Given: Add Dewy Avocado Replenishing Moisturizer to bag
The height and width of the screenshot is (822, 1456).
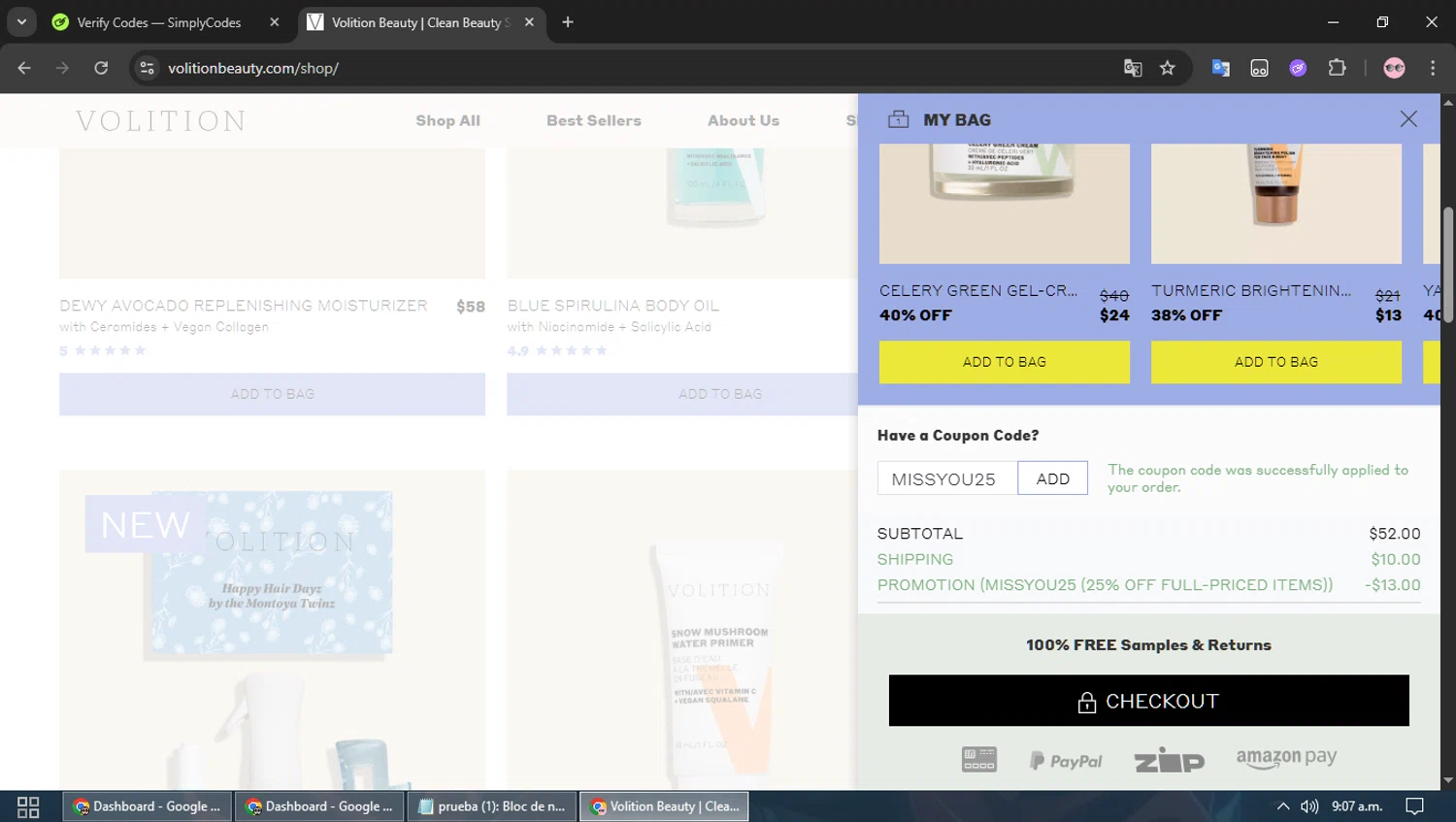Looking at the screenshot, I should pos(273,394).
